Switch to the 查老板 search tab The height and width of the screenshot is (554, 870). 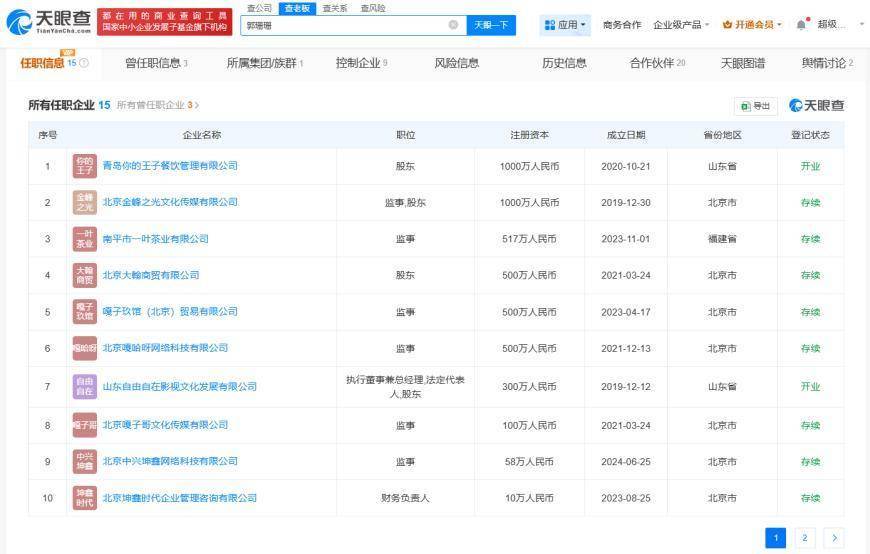[x=297, y=8]
